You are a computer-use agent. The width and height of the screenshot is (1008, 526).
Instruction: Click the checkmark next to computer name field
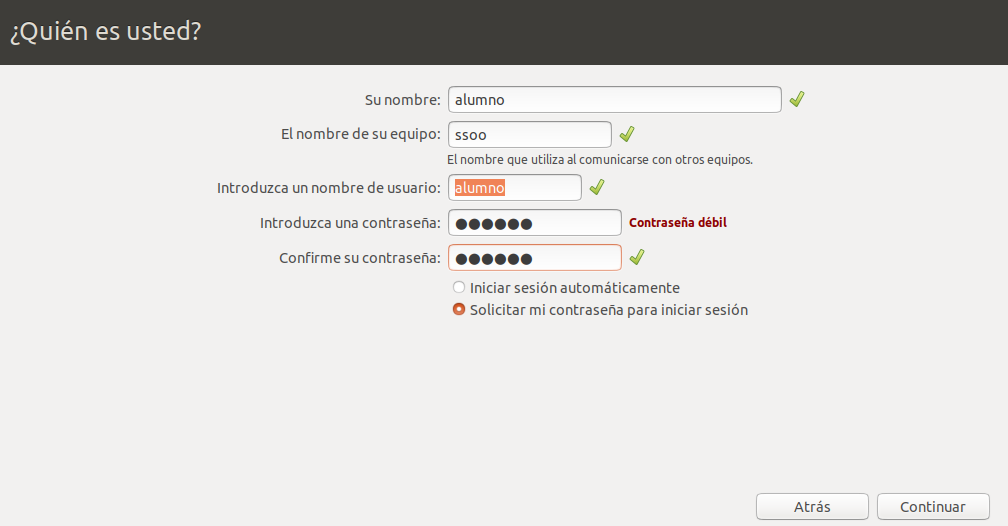click(x=627, y=134)
